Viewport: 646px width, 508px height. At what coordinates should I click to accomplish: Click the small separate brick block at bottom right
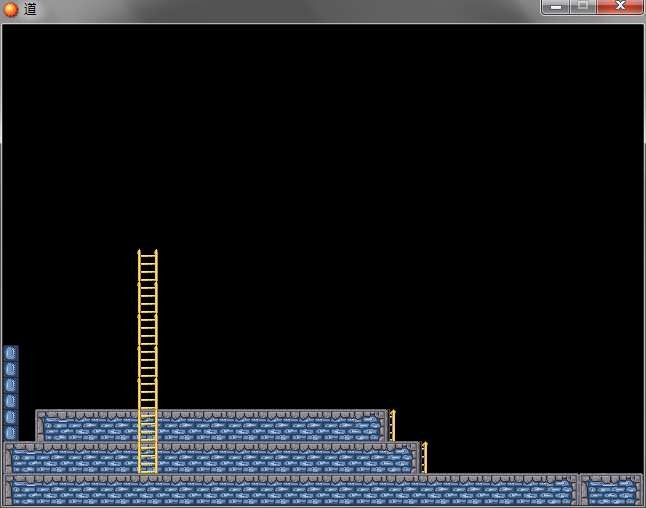(611, 489)
